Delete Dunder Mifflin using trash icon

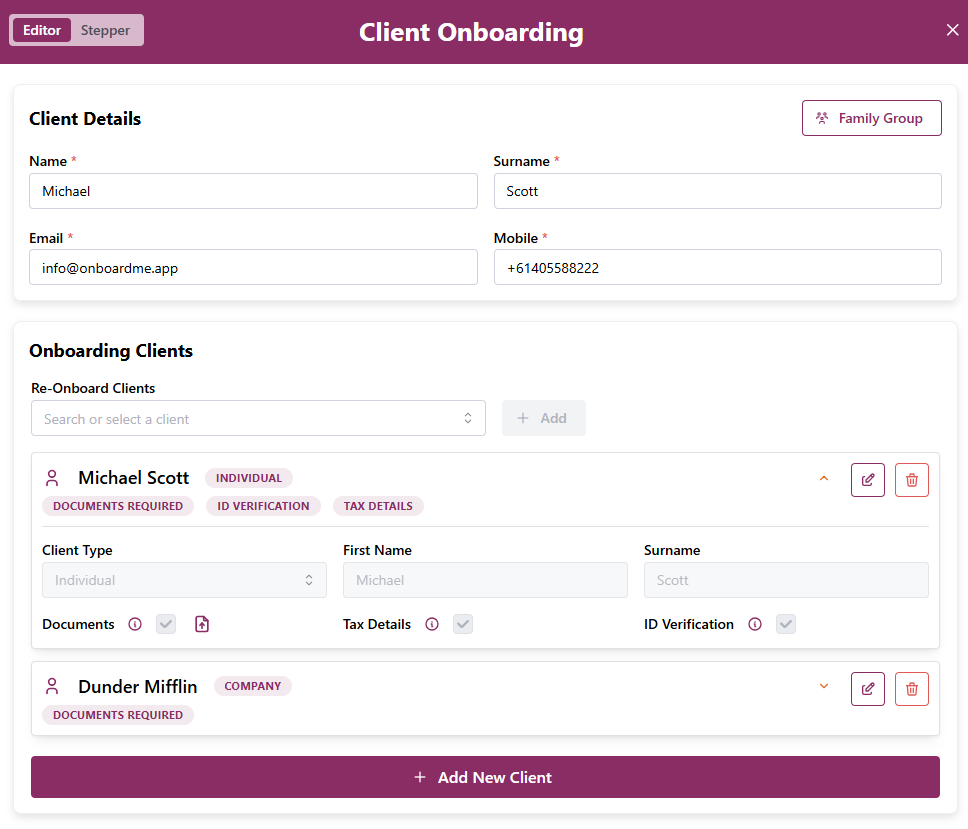(911, 689)
